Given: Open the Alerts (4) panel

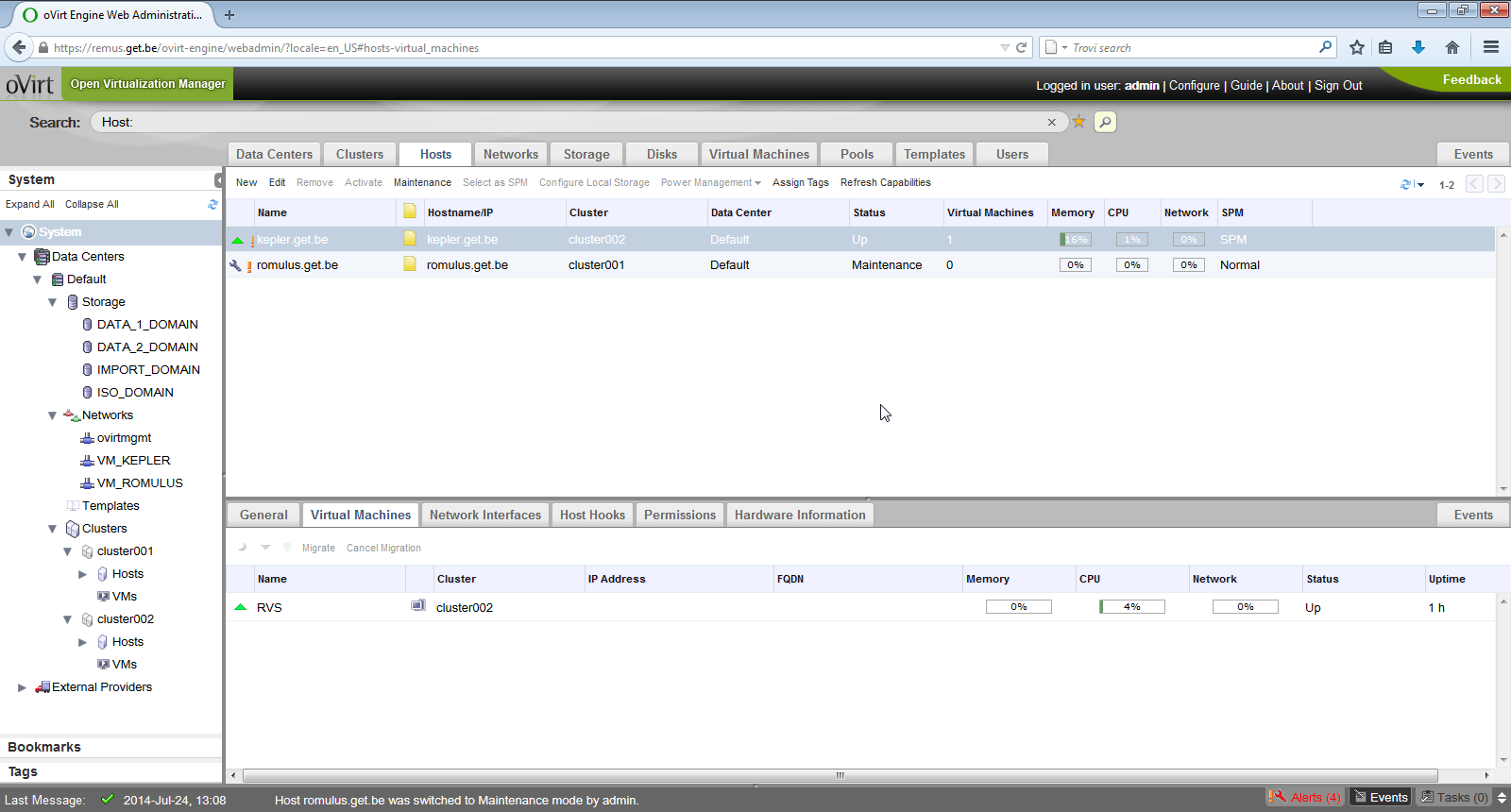Looking at the screenshot, I should 1306,797.
